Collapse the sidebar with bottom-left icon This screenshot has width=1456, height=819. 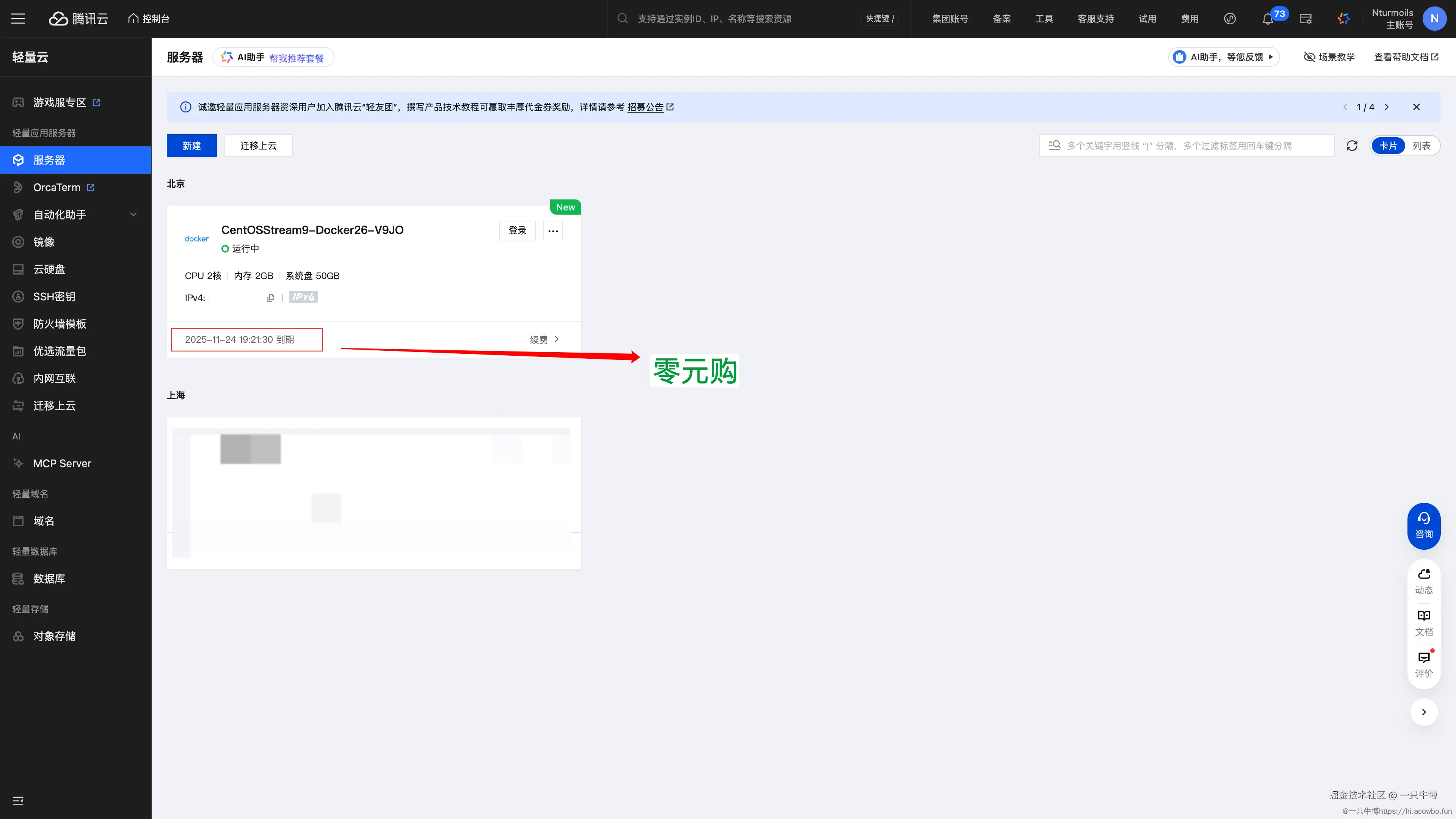click(x=18, y=800)
